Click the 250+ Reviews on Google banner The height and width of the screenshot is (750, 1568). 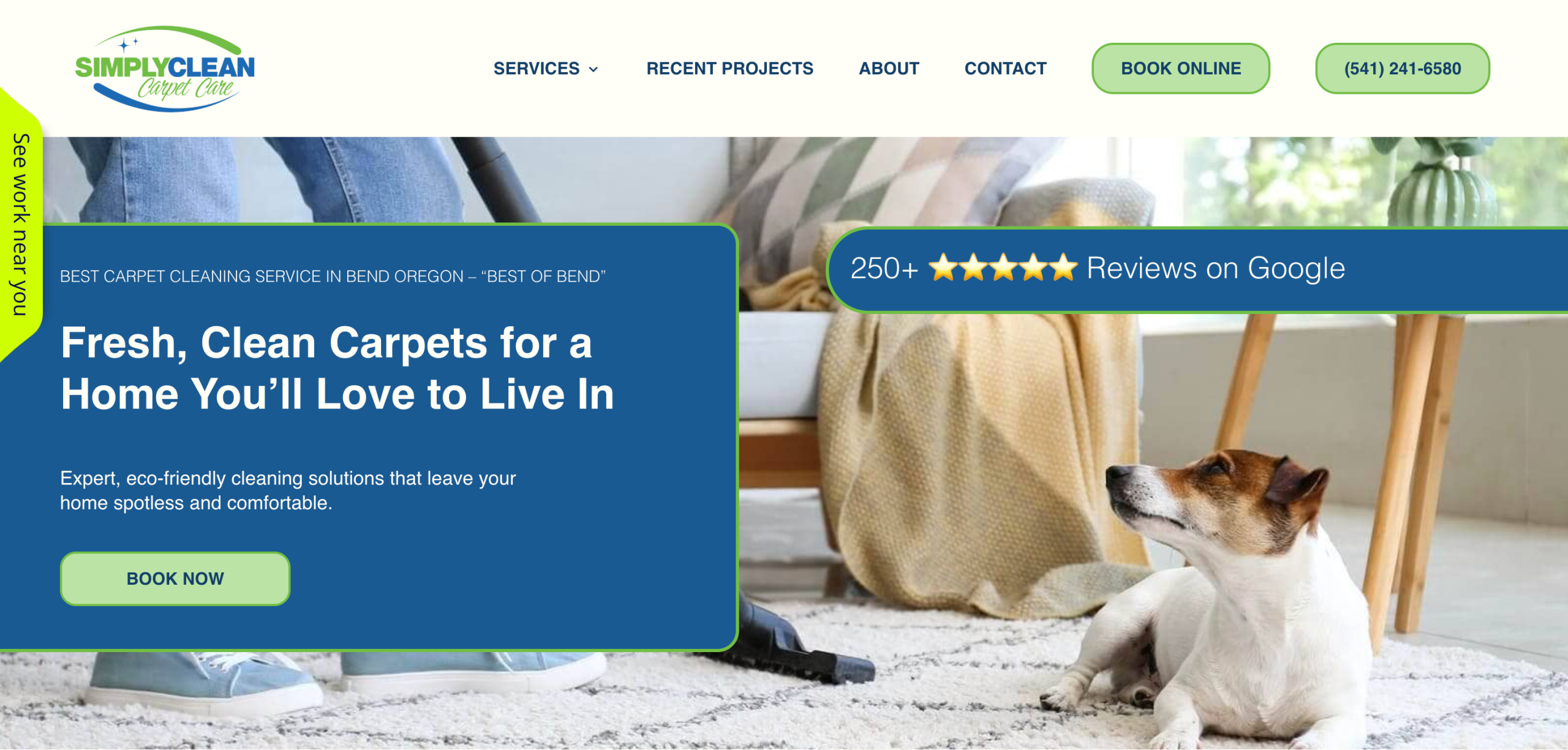(1197, 269)
